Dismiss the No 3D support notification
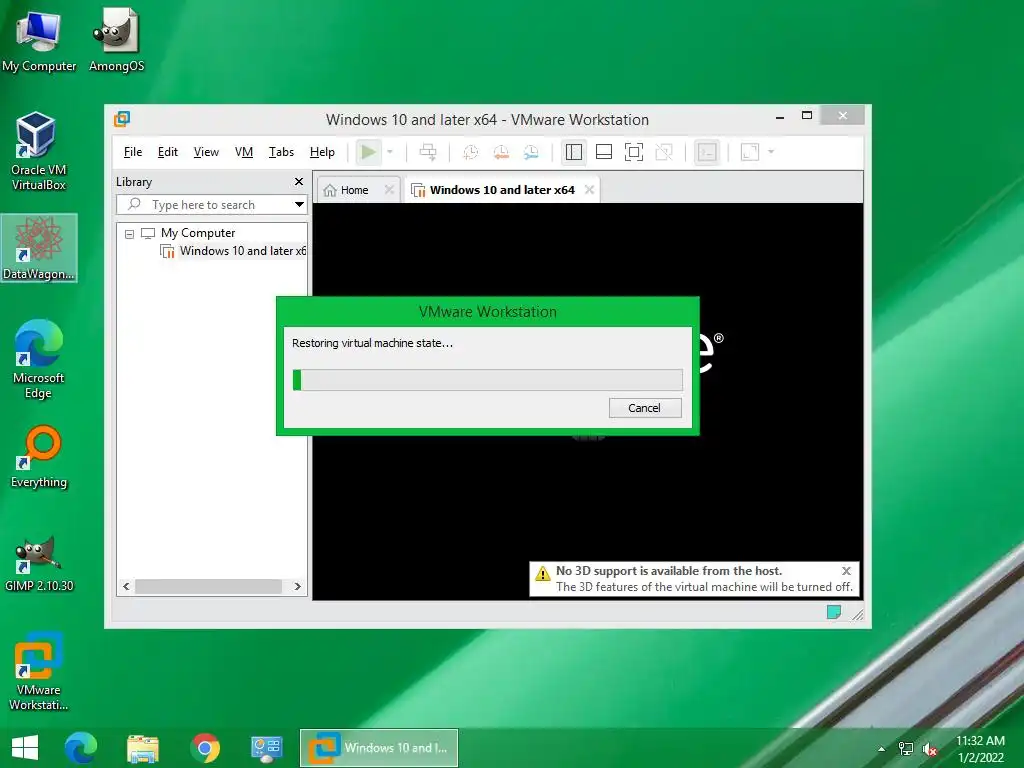1024x768 pixels. [x=846, y=571]
